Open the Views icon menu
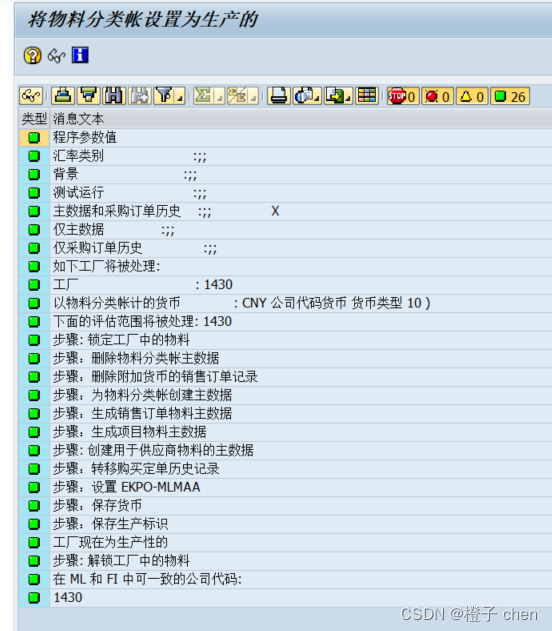552x631 pixels. [x=307, y=96]
